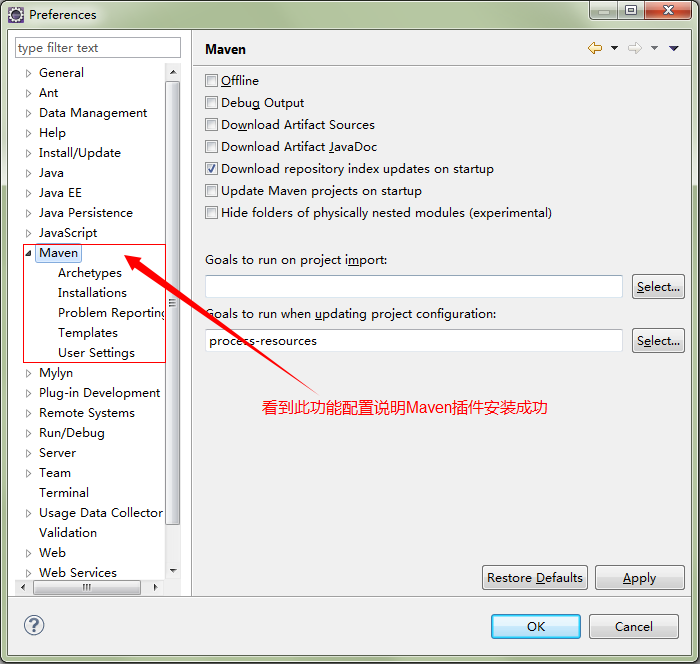Click Select for updating project configuration goals
Image resolution: width=700 pixels, height=664 pixels.
(x=658, y=341)
